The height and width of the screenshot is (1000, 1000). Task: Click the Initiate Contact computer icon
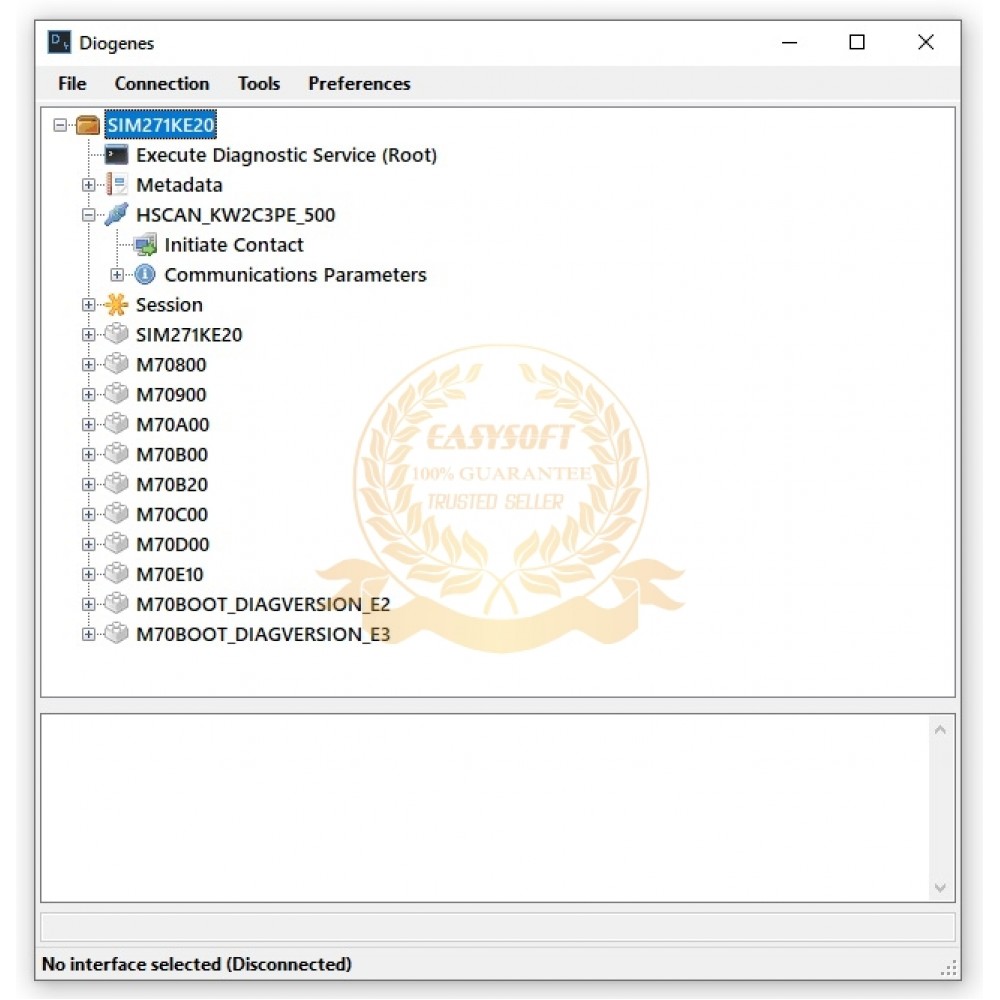pyautogui.click(x=146, y=246)
